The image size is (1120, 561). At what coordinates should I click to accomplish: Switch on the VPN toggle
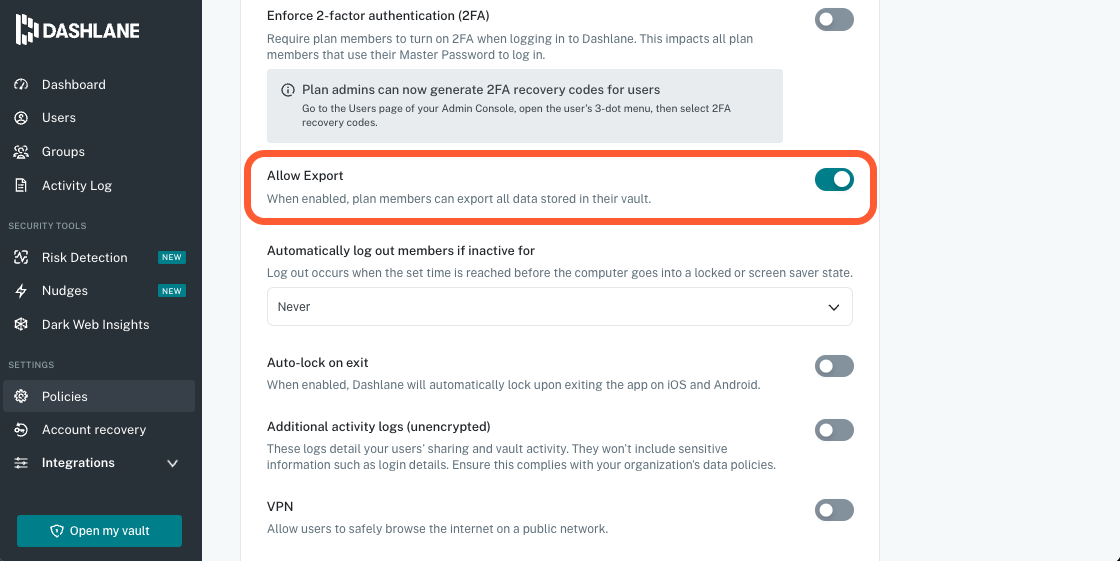834,510
